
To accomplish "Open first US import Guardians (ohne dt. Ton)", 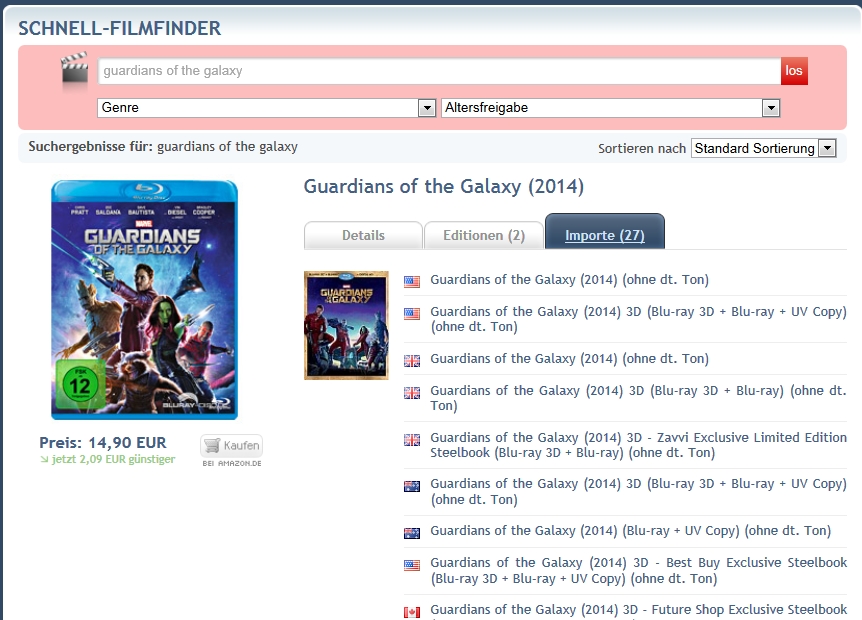I will click(x=570, y=280).
